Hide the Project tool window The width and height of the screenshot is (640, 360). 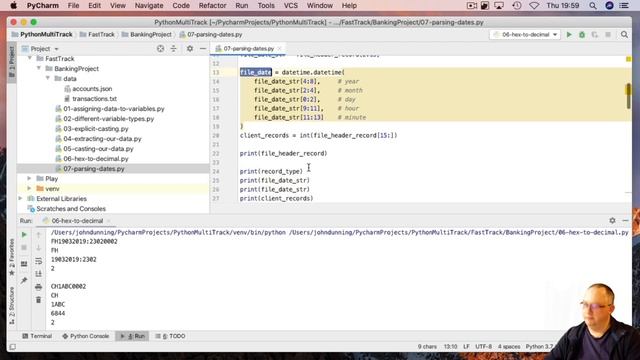click(203, 49)
